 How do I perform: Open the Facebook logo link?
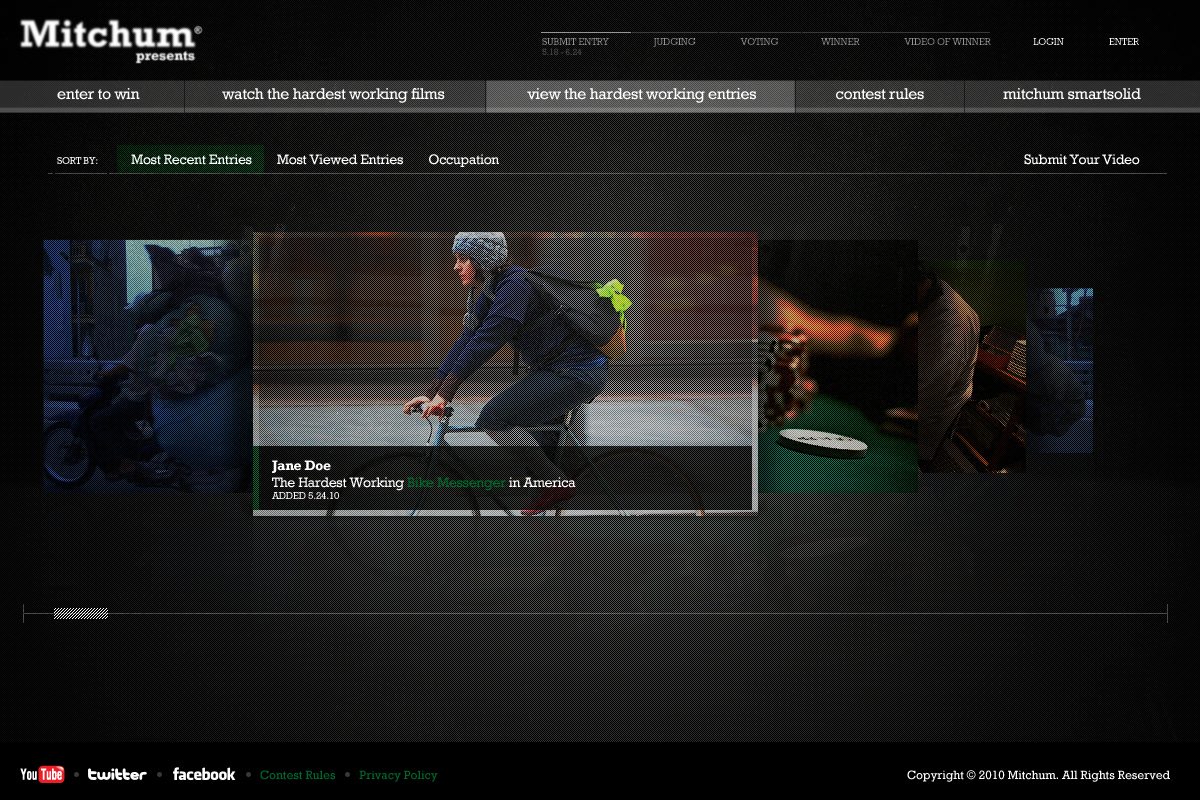click(204, 775)
